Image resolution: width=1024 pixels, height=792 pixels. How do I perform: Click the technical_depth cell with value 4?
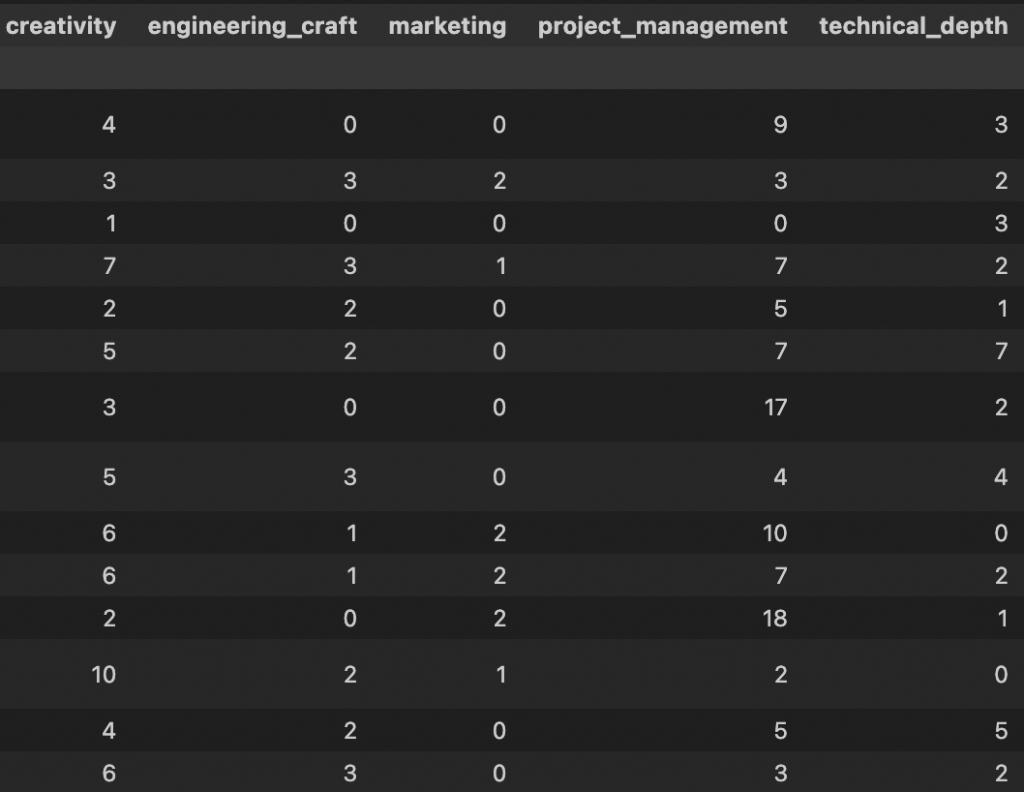coord(1000,477)
